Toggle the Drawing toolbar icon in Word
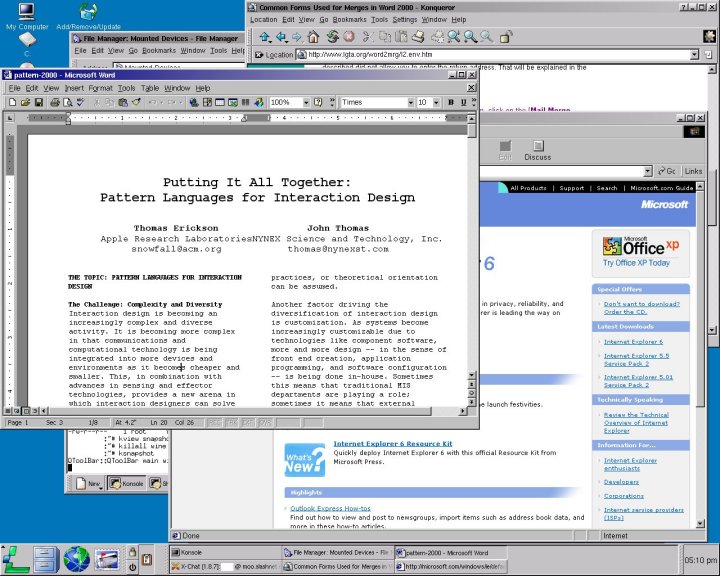720x576 pixels. (259, 102)
